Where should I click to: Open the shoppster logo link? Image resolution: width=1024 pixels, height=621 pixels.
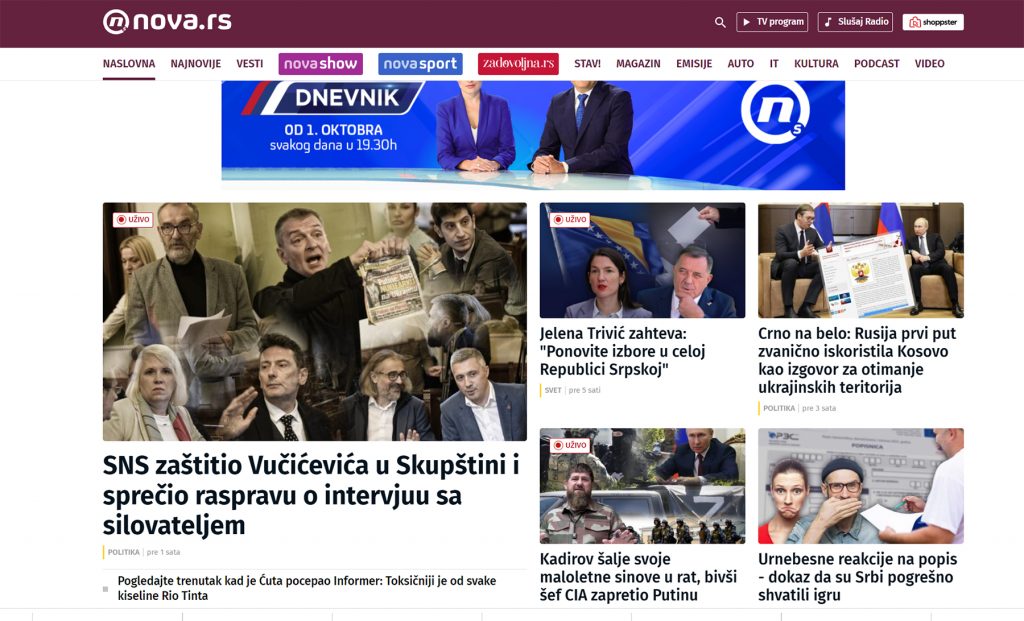coord(933,22)
